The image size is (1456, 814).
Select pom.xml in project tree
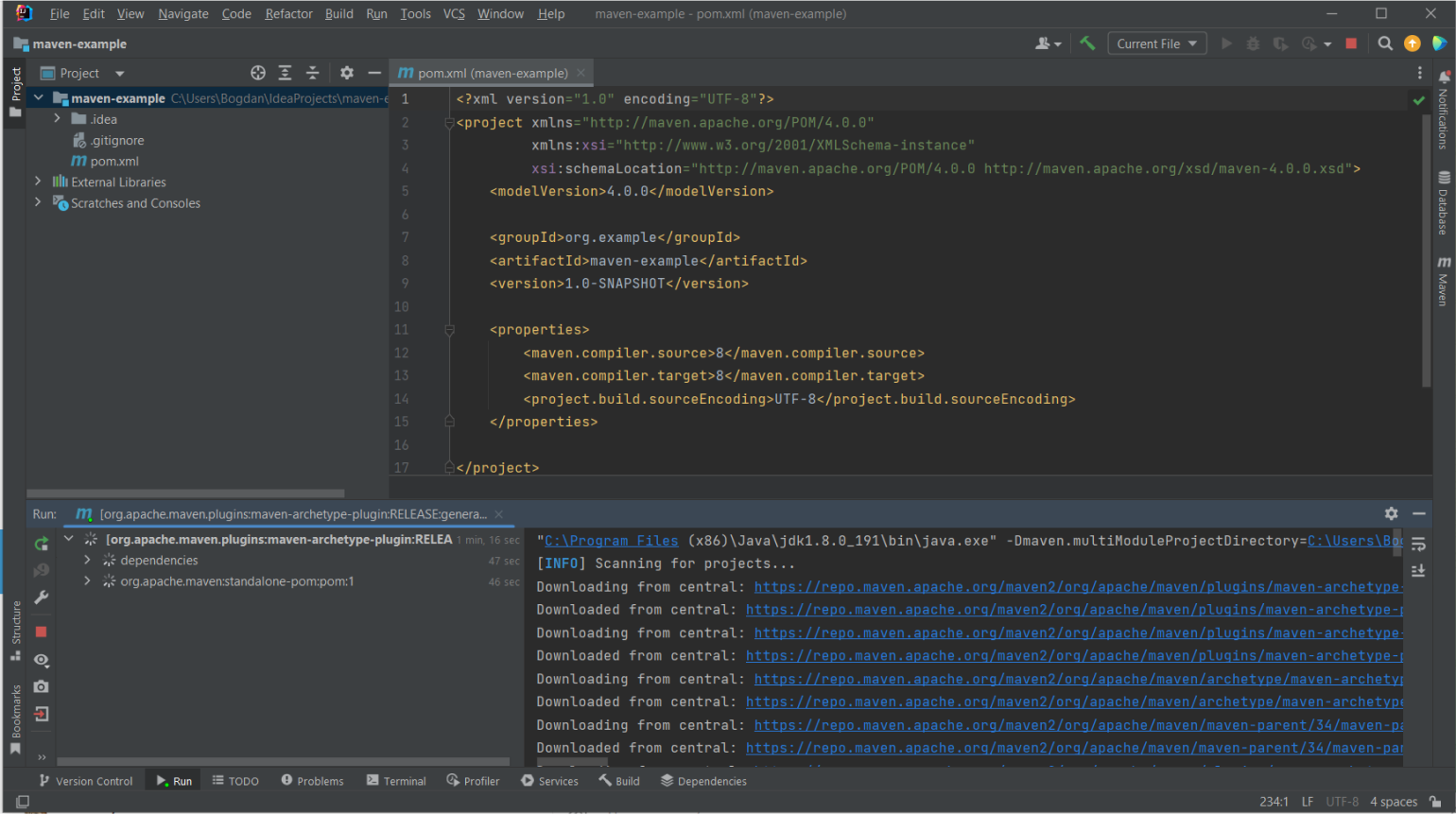pos(105,161)
